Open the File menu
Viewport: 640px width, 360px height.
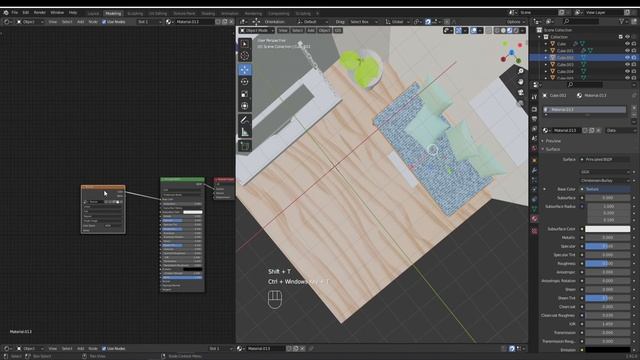15,13
